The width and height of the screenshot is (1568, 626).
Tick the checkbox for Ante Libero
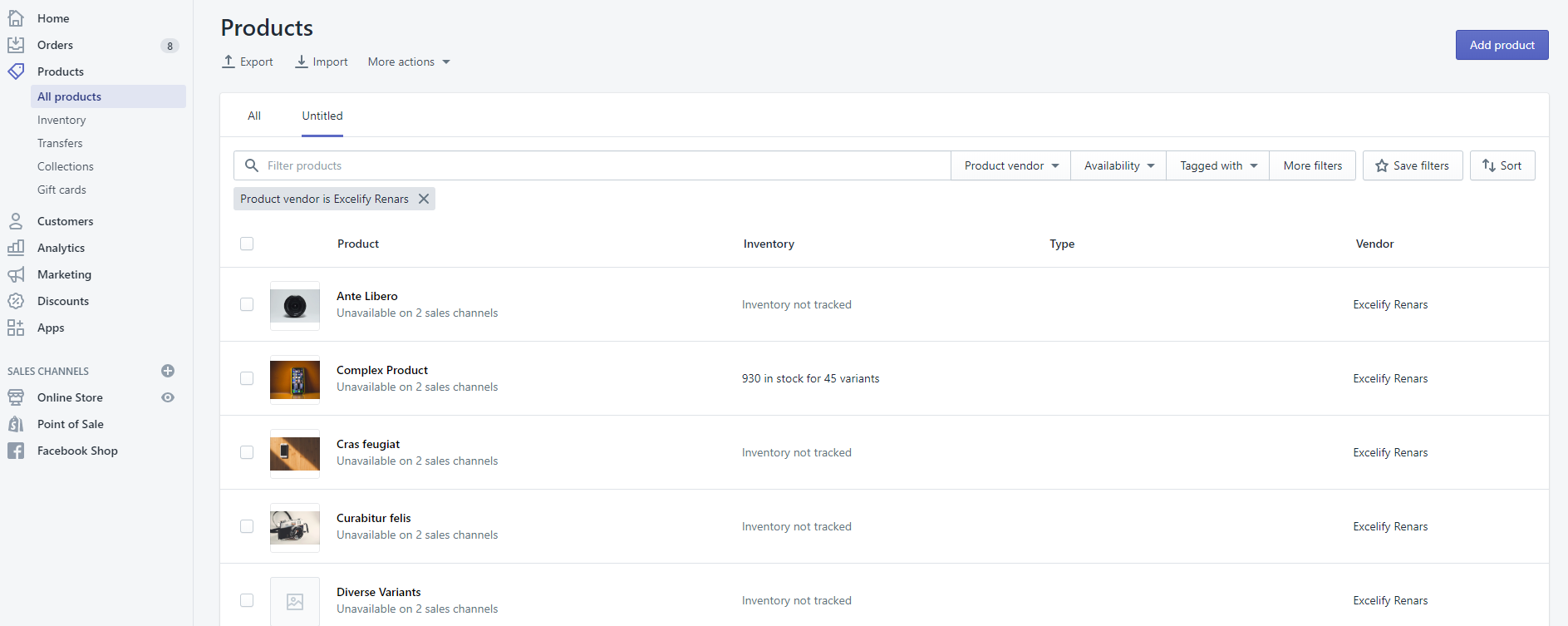(247, 304)
